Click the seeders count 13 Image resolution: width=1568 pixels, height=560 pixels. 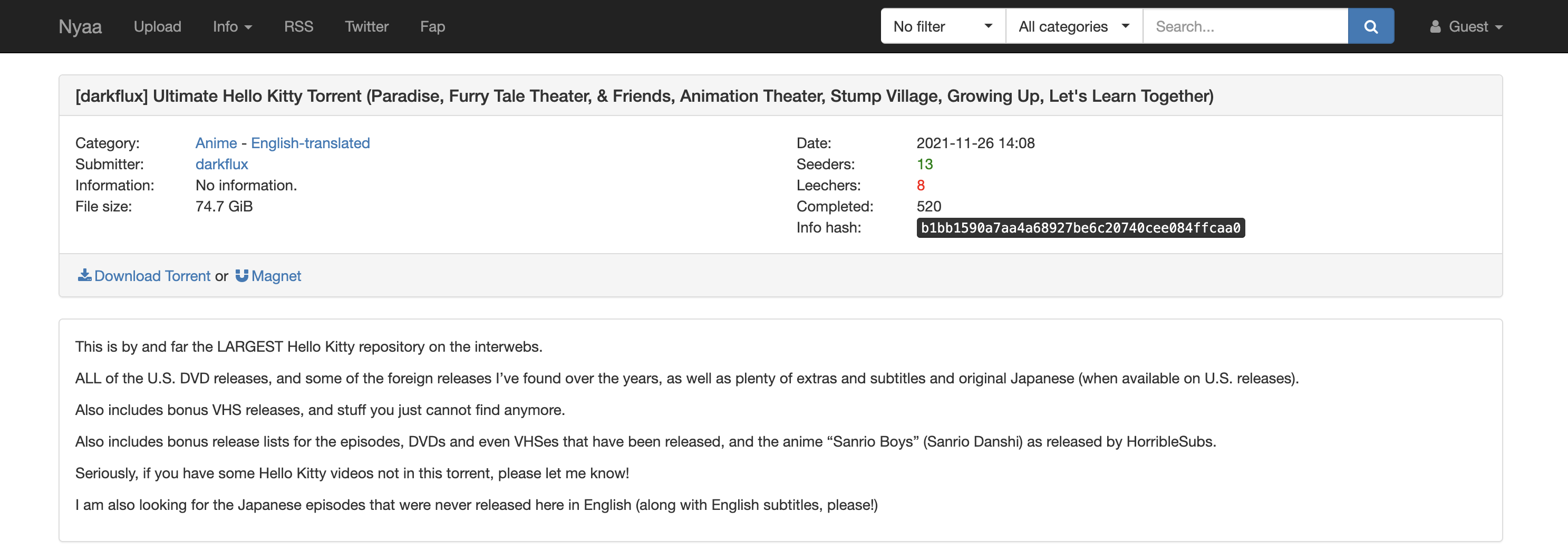click(925, 164)
